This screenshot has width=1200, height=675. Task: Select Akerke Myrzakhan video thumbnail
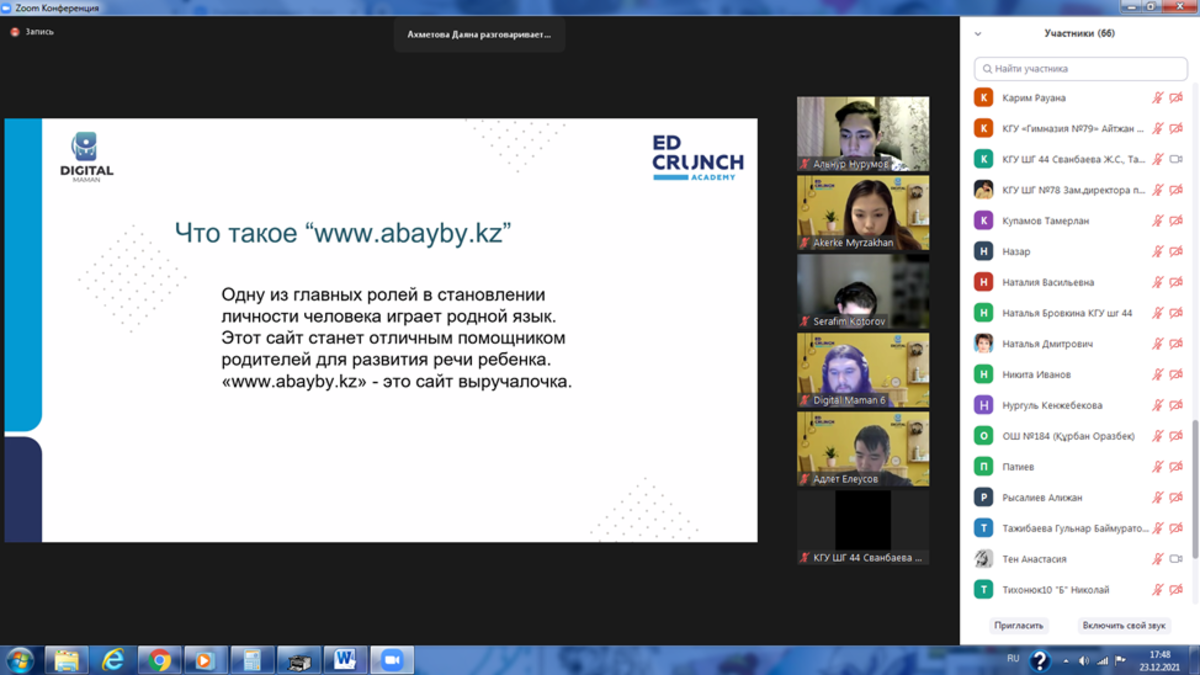click(862, 213)
